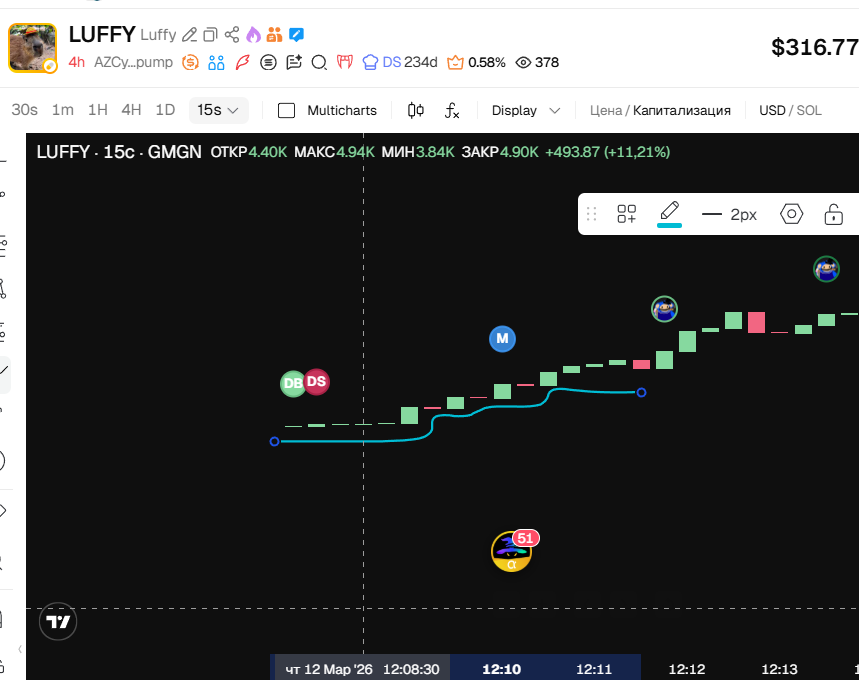This screenshot has height=680, width=859.
Task: Click the purple flame icon in header
Action: click(x=253, y=35)
